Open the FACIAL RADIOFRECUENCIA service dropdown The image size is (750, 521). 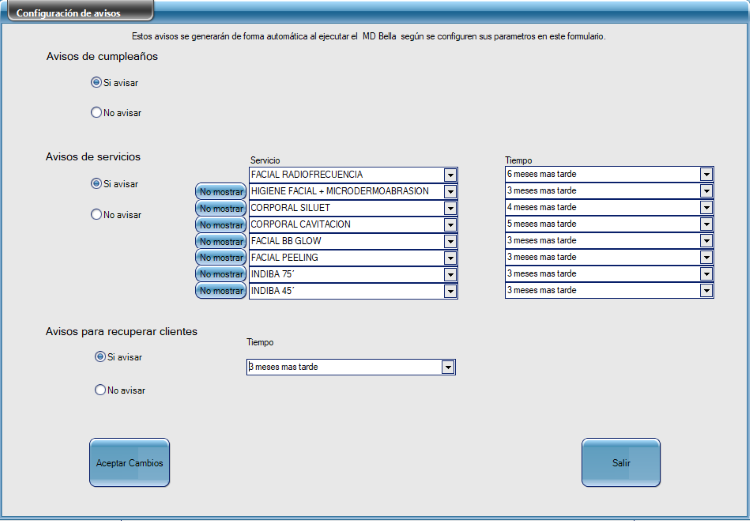click(450, 175)
